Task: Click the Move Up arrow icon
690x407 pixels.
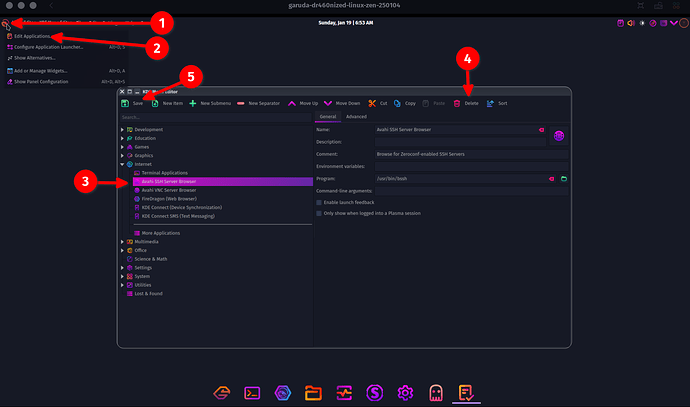Action: tap(292, 103)
